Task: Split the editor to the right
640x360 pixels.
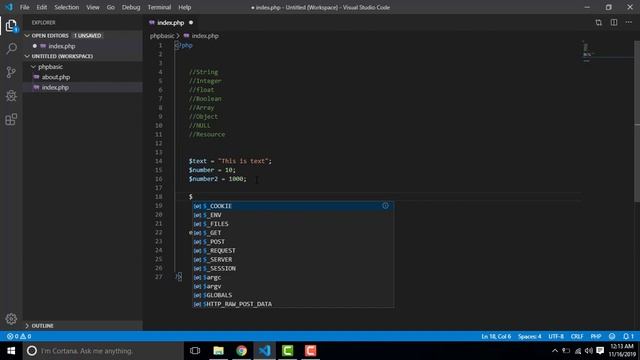Action: coord(614,23)
